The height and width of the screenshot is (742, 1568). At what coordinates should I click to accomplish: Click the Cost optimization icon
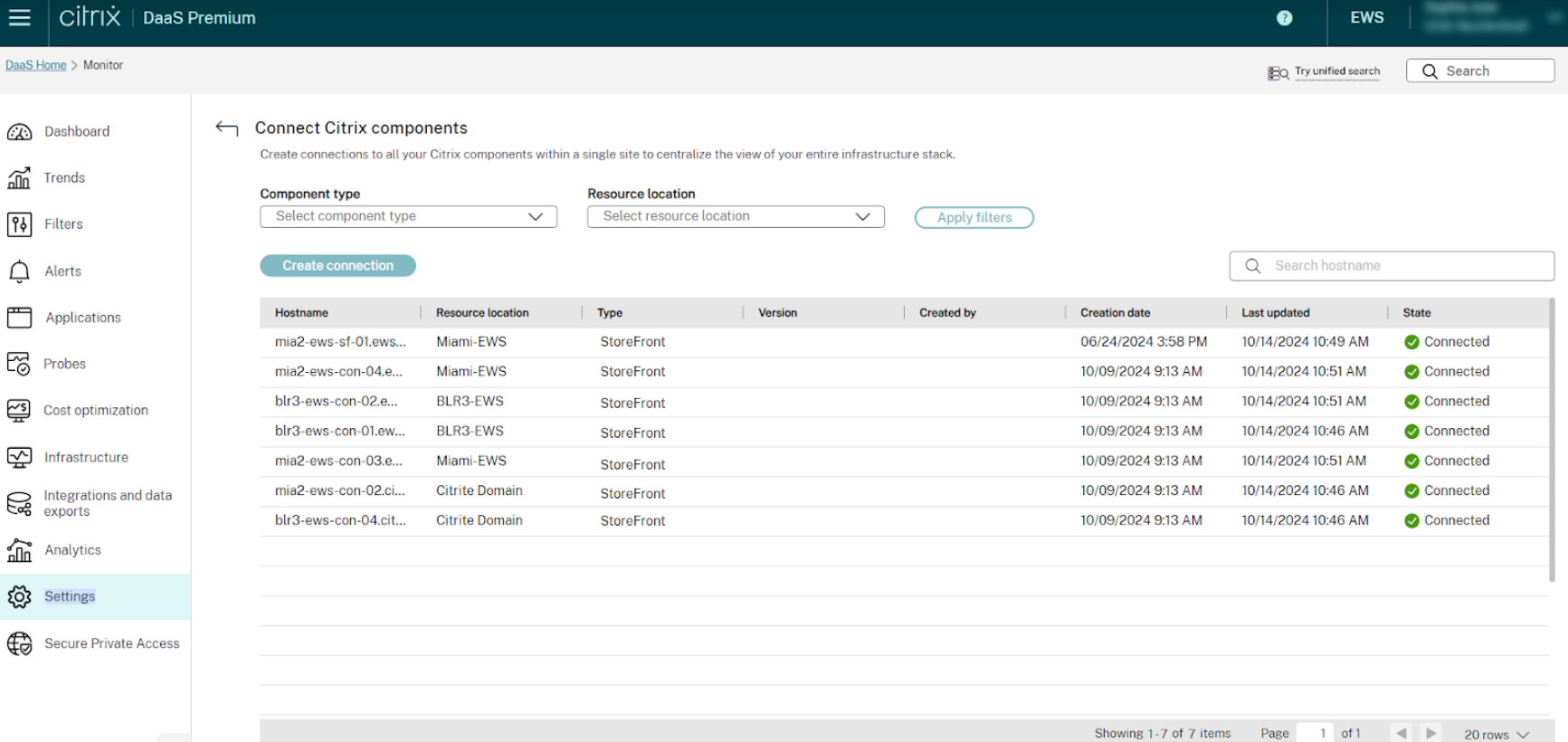[x=20, y=411]
